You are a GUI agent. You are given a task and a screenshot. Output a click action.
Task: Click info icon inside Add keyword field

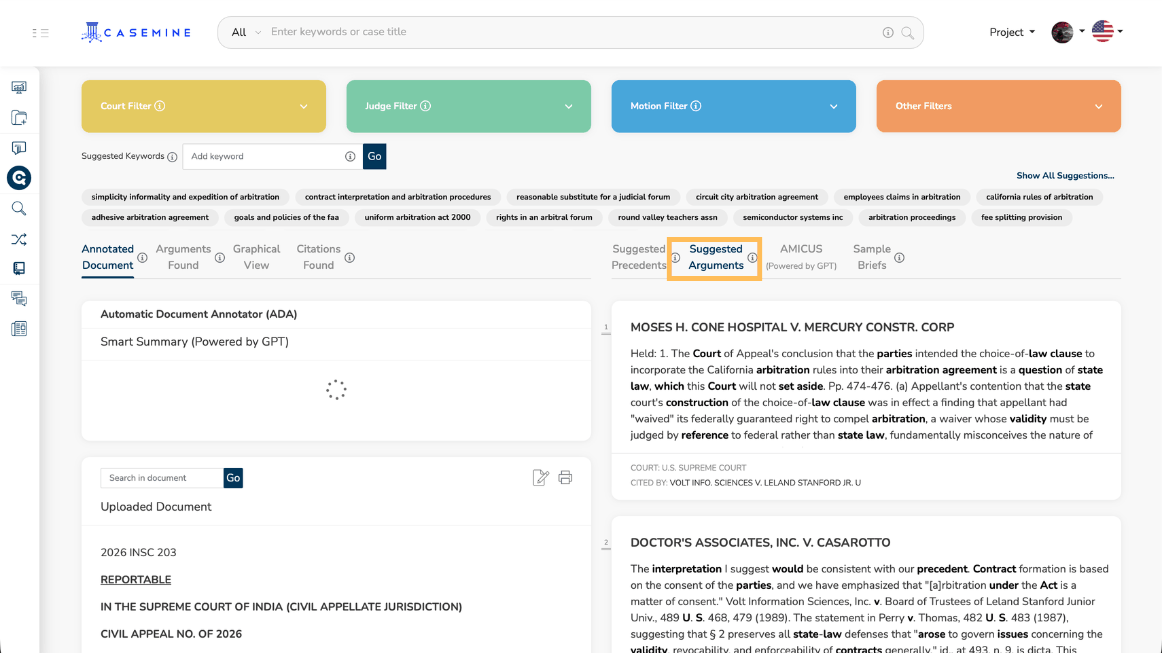pos(350,156)
